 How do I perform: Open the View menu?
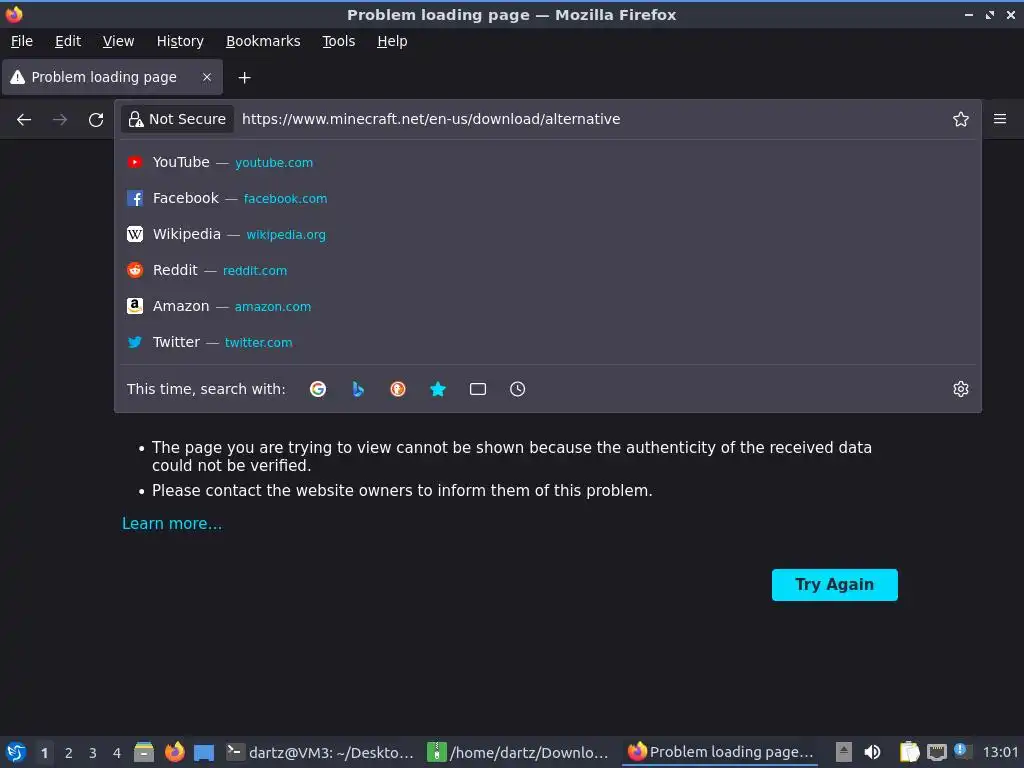(x=118, y=41)
